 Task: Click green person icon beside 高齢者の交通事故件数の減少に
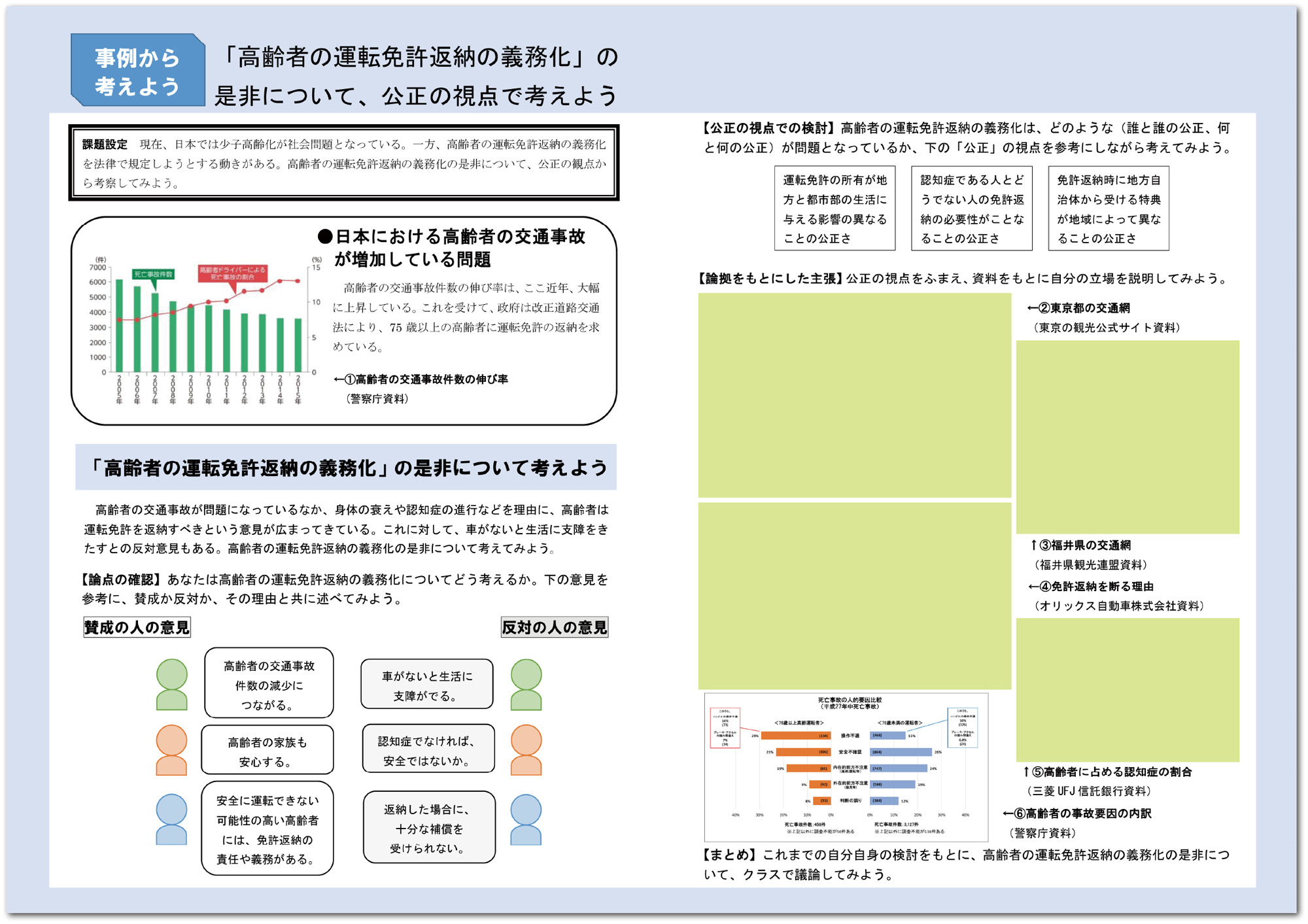click(x=172, y=685)
